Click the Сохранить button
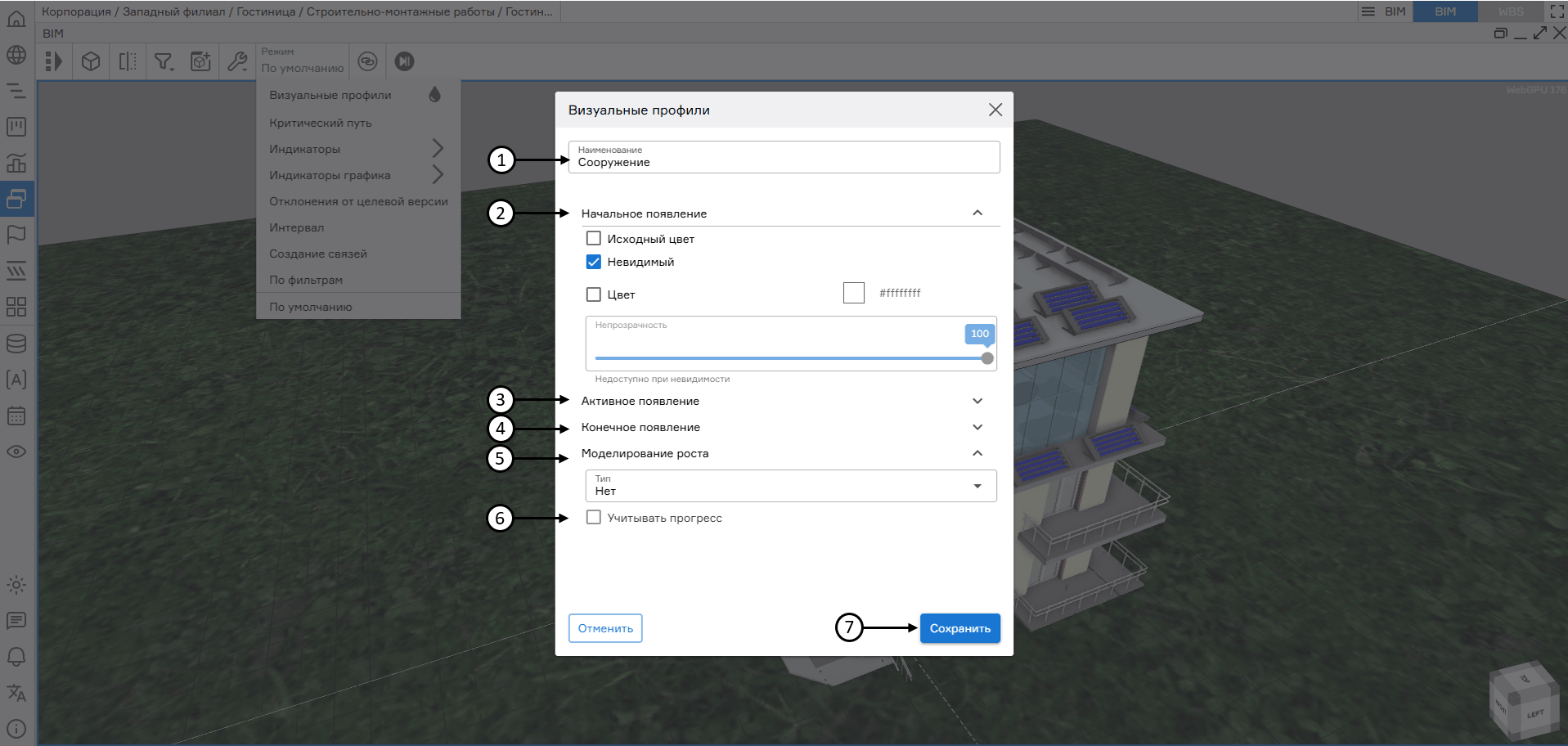1568x746 pixels. pos(959,628)
